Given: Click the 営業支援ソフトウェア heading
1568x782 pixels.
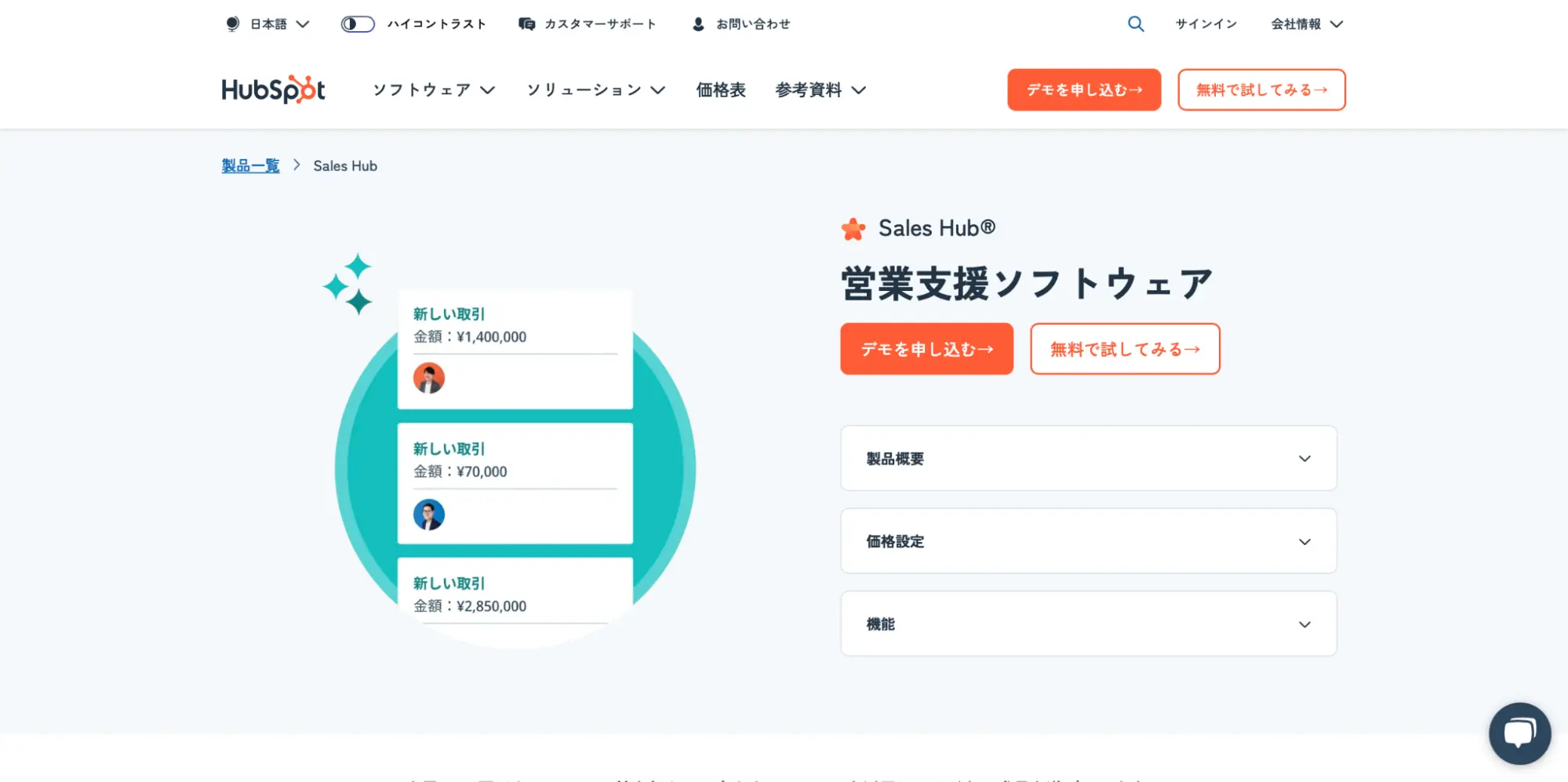Looking at the screenshot, I should coord(1027,283).
